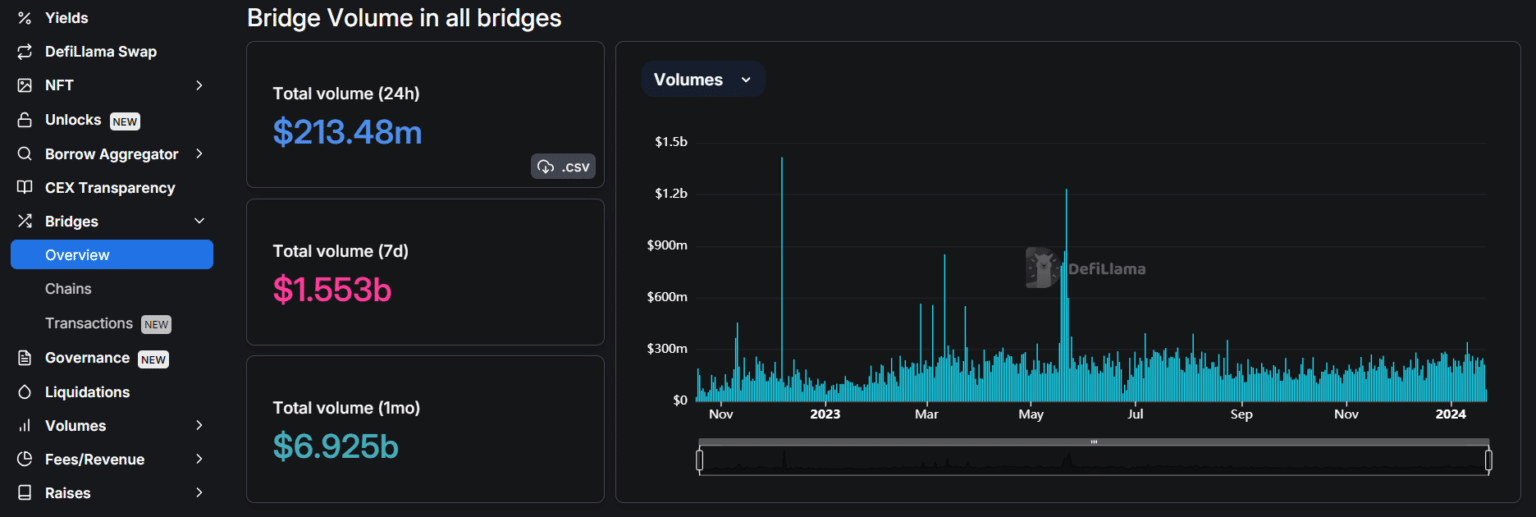Expand the Fees/Revenue submenu chevron
This screenshot has height=517, width=1536.
[x=199, y=460]
